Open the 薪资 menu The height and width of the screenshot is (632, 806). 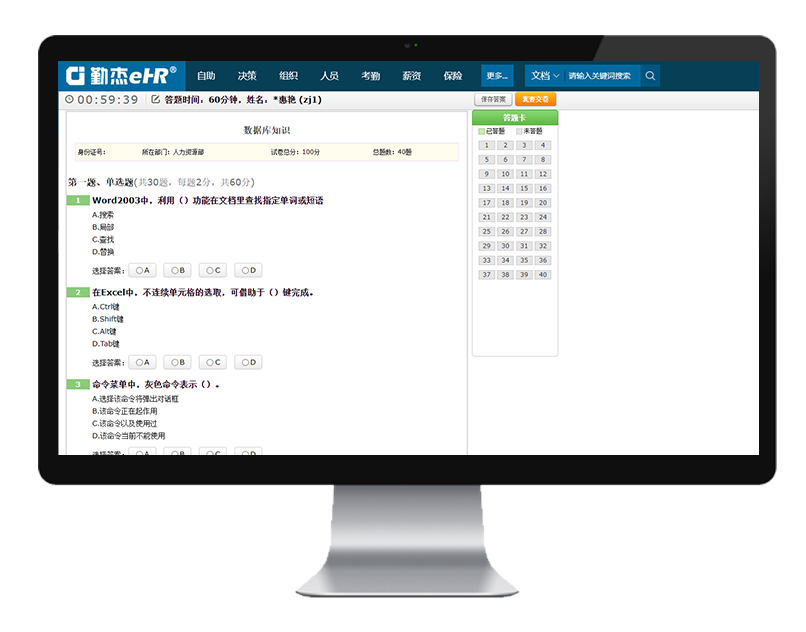[411, 76]
